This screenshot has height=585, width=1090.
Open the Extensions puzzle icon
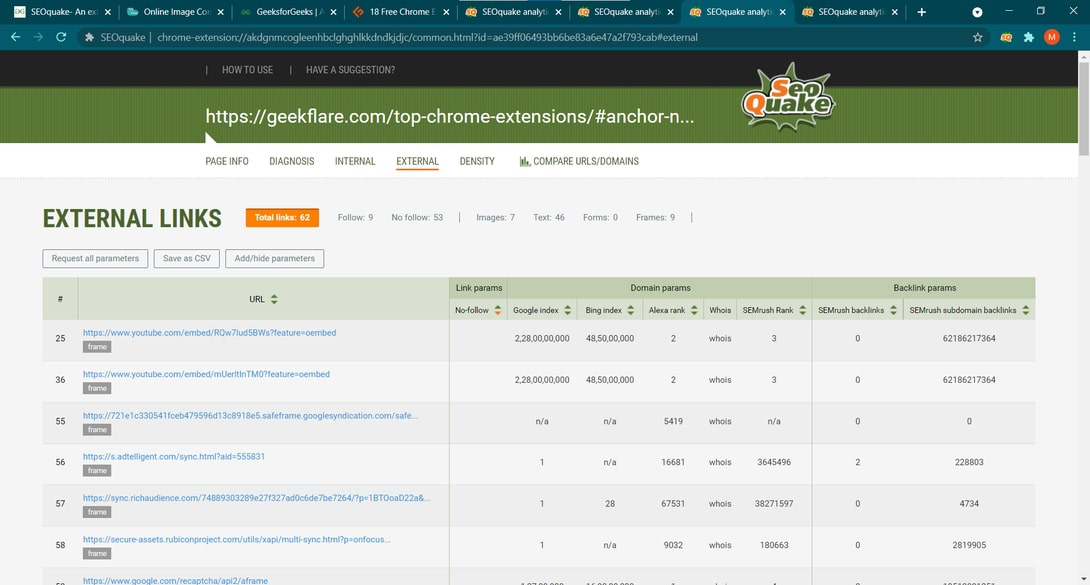point(1029,38)
